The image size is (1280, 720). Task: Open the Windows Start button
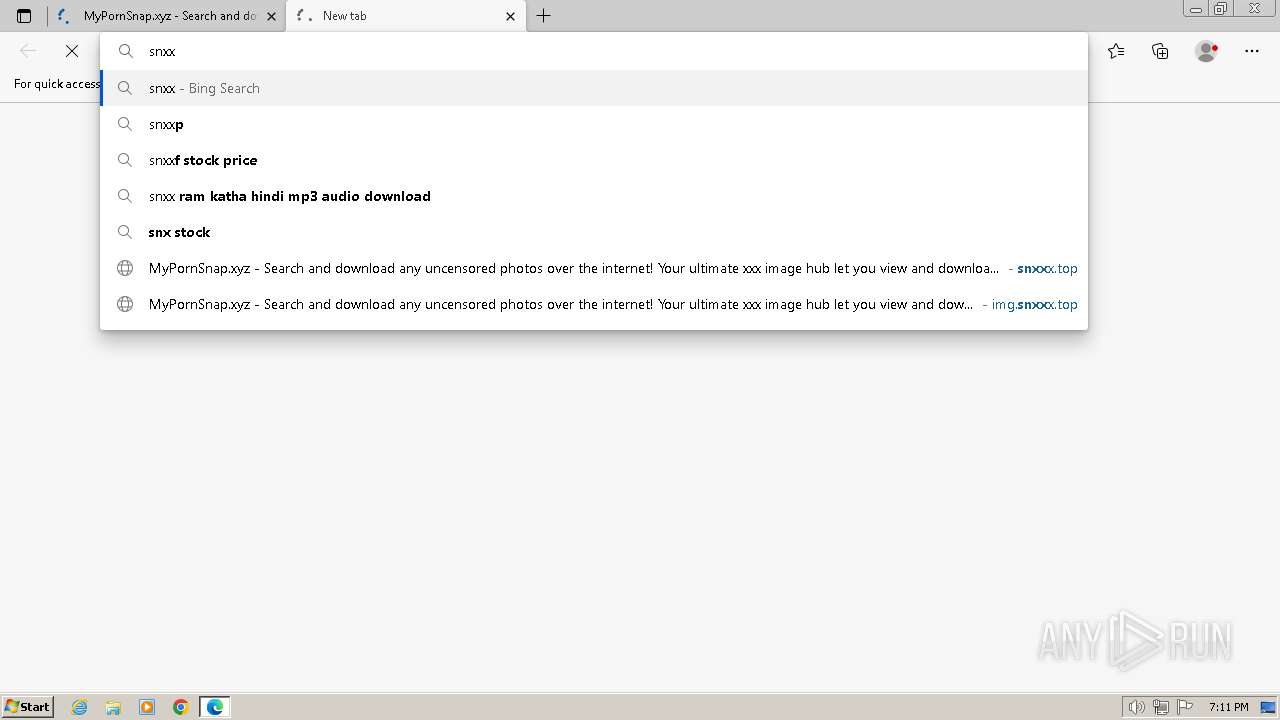(x=27, y=707)
